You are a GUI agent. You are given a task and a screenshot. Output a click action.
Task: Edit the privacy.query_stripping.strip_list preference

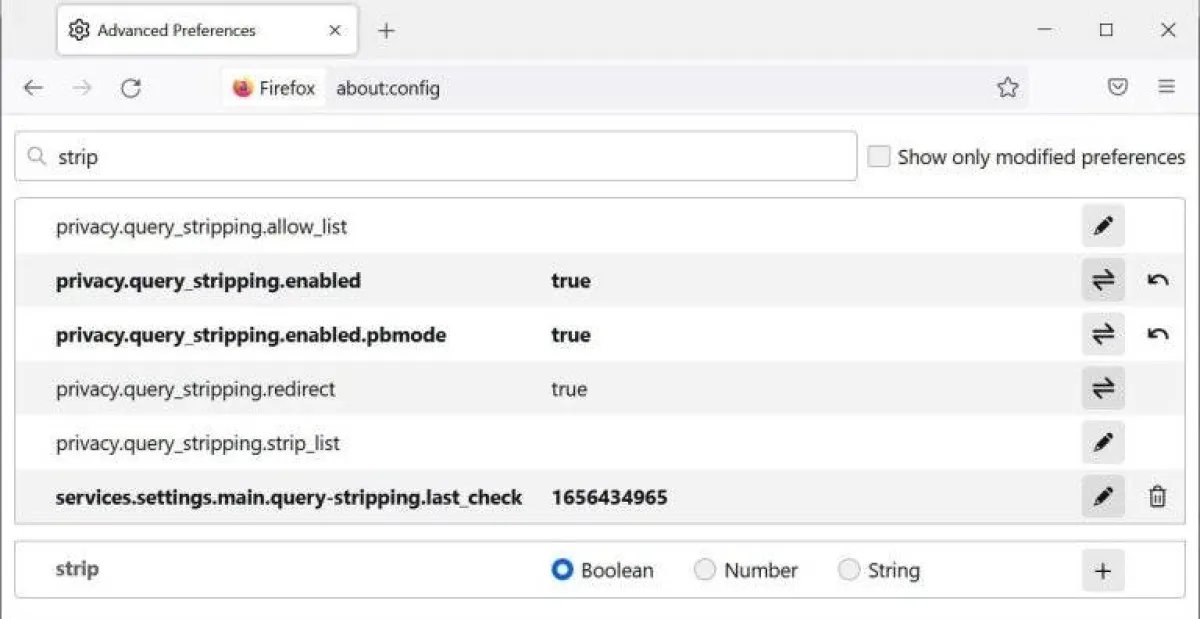[1103, 443]
